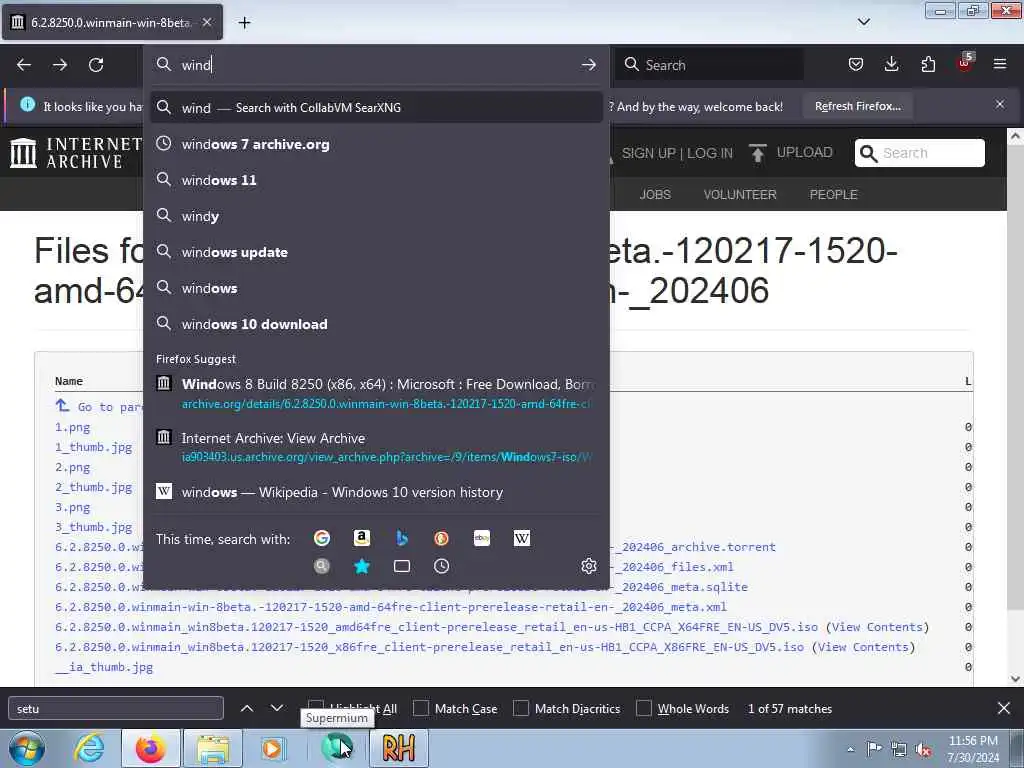Search this time with DuckDuckGo icon
This screenshot has width=1024, height=768.
pos(441,538)
